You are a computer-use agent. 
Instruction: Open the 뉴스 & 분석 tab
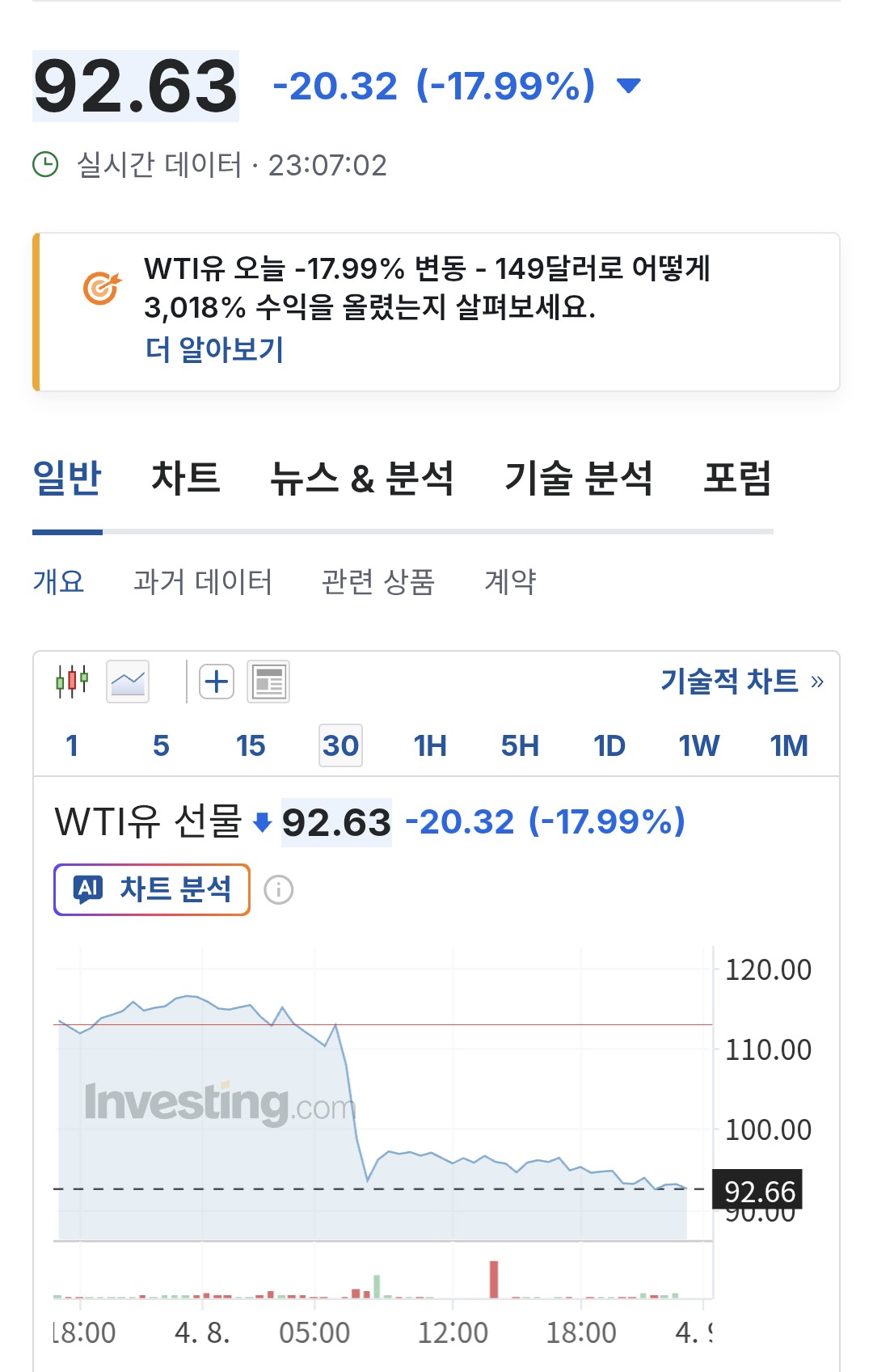361,477
